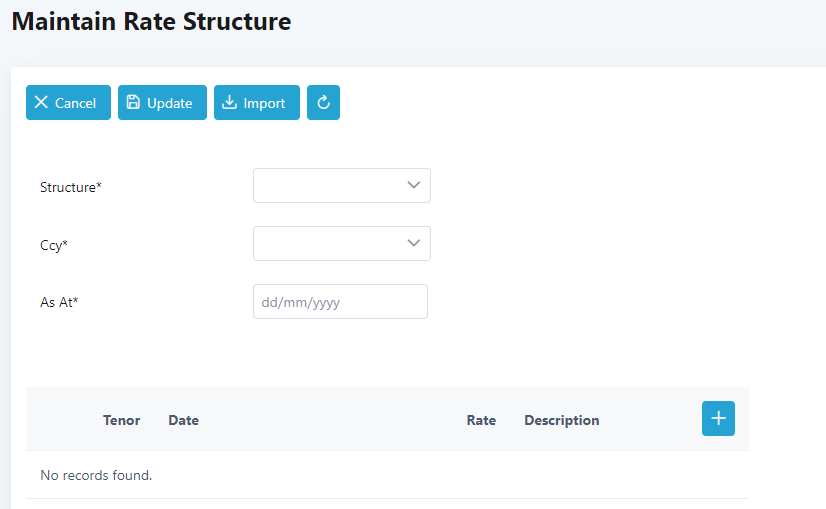Open the Ccy currency combo box
This screenshot has width=826, height=509.
coord(330,243)
